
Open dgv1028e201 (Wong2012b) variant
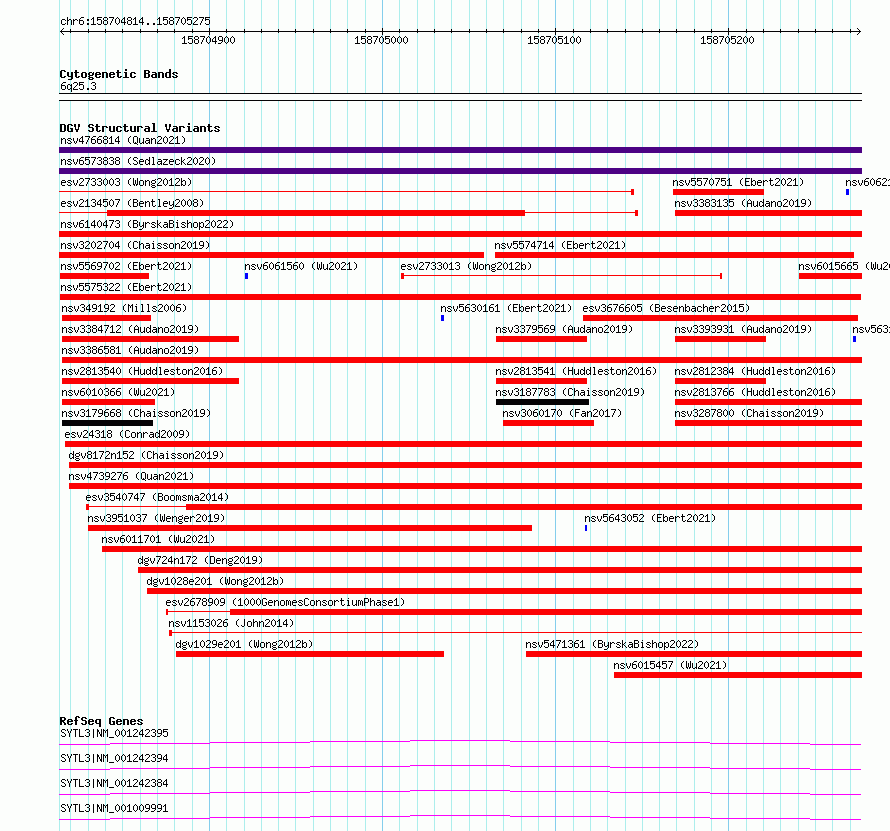[215, 581]
